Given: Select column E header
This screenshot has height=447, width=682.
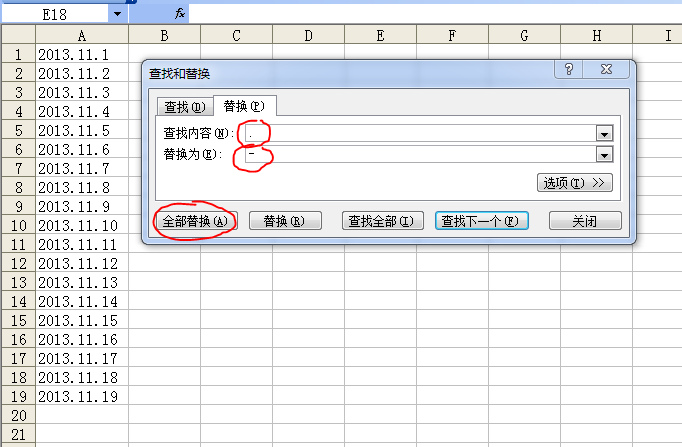Looking at the screenshot, I should [381, 35].
